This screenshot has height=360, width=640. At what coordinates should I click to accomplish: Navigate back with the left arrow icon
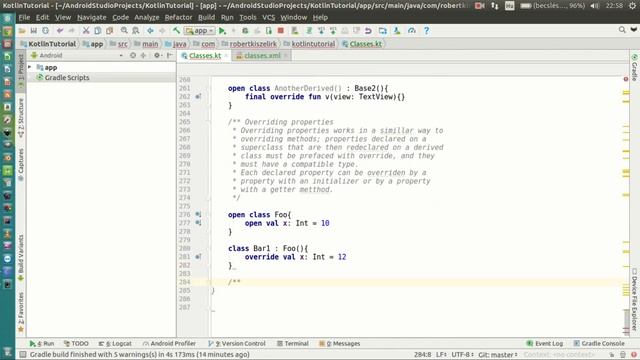click(150, 31)
